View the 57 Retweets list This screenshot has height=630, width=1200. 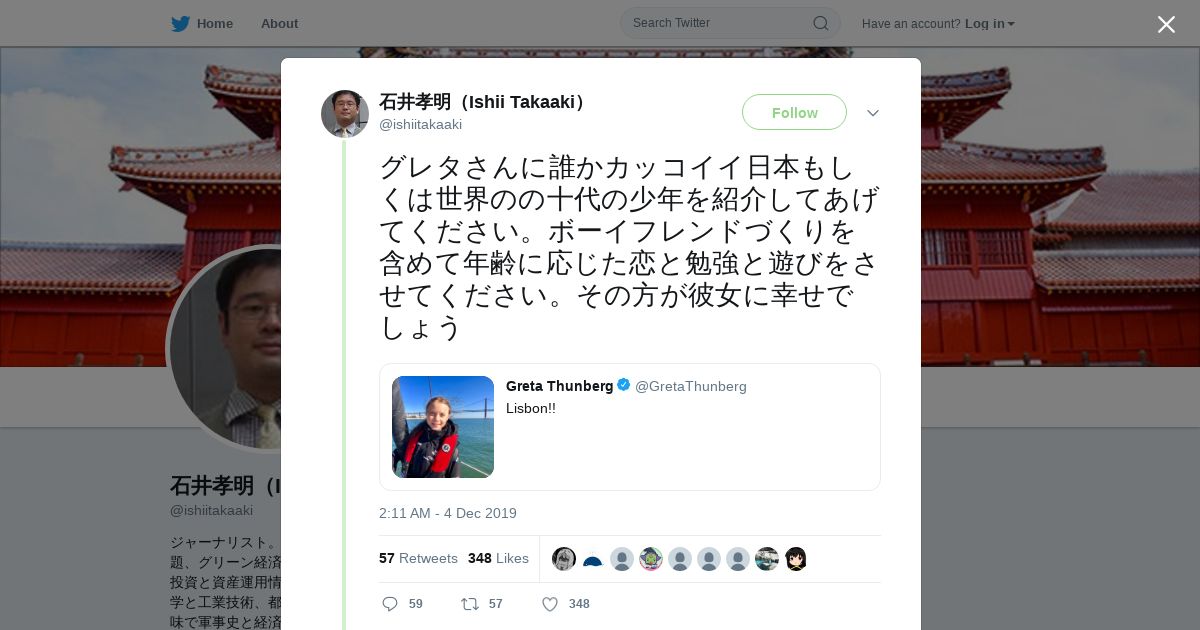418,558
